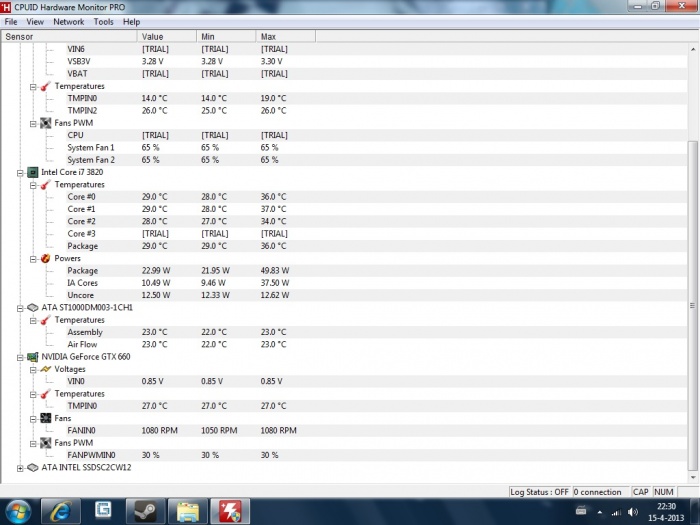This screenshot has width=700, height=525.
Task: Collapse Fans PWM group above Intel Core i7
Action: pyautogui.click(x=33, y=124)
